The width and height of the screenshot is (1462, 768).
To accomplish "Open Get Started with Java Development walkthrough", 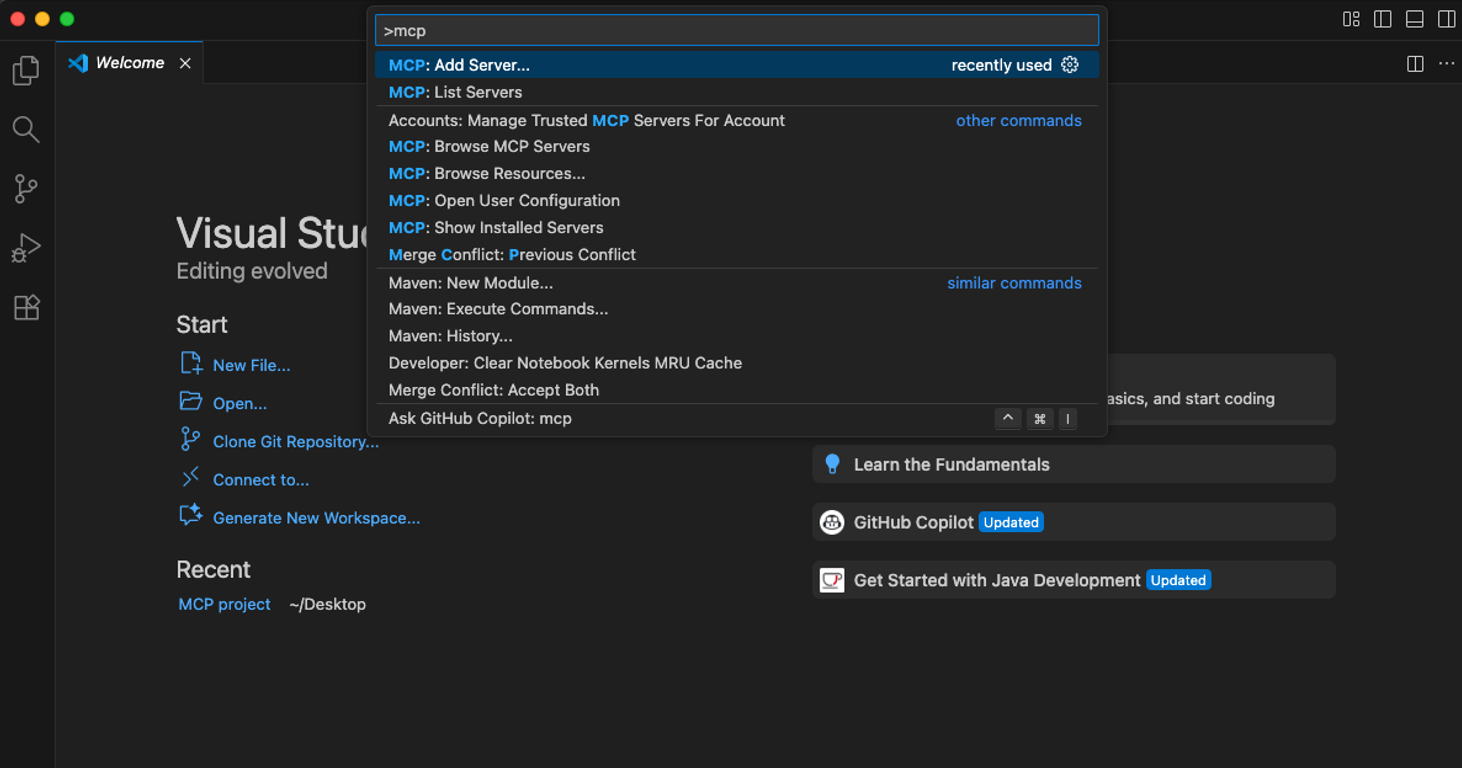I will coord(996,580).
